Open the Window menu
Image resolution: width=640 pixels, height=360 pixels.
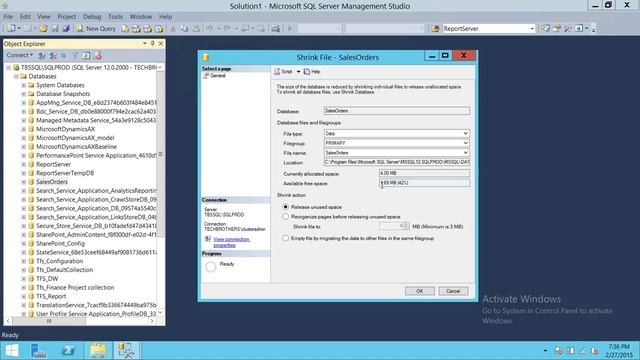click(141, 17)
